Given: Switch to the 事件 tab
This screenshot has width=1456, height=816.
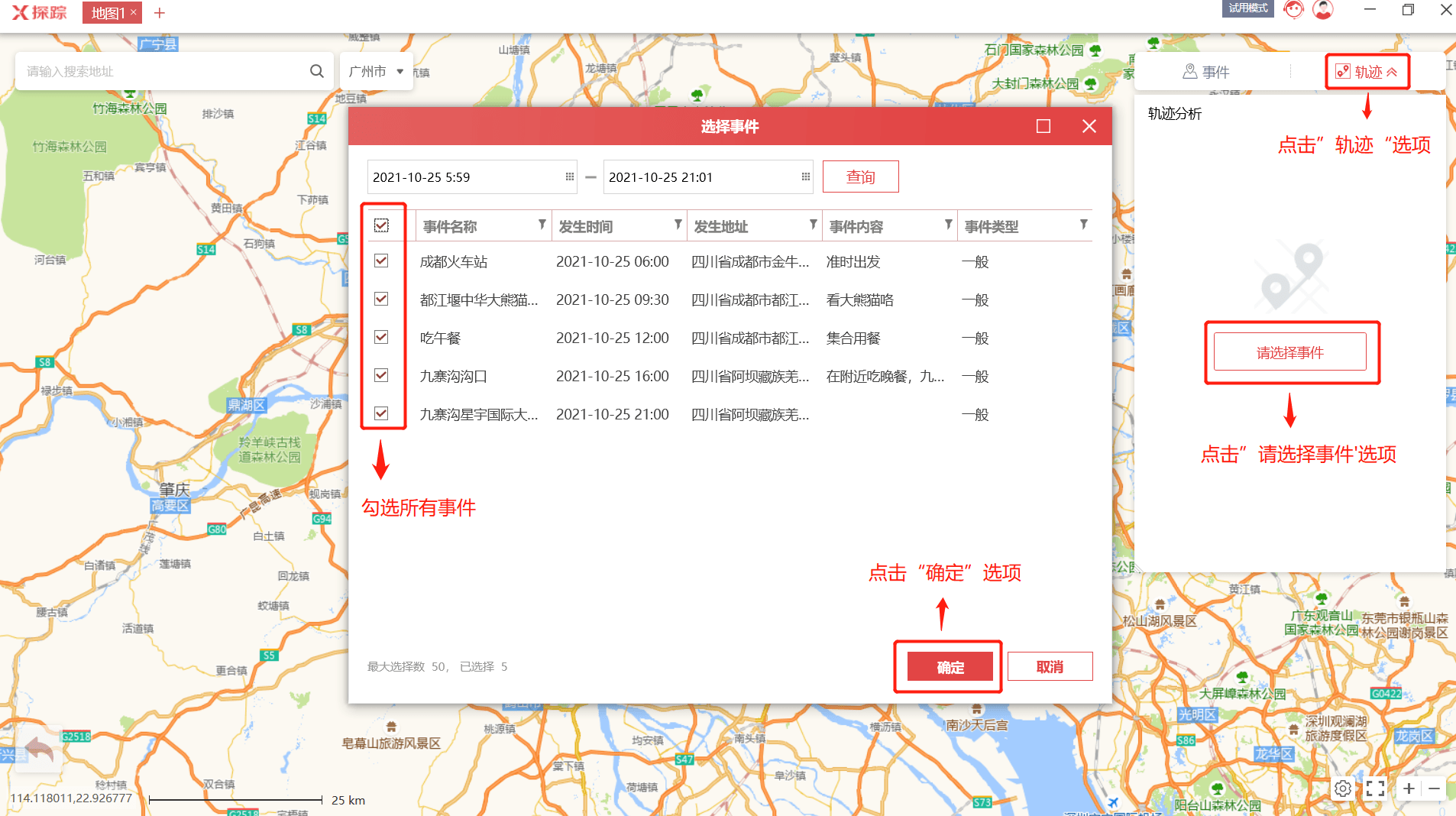Looking at the screenshot, I should click(1207, 72).
